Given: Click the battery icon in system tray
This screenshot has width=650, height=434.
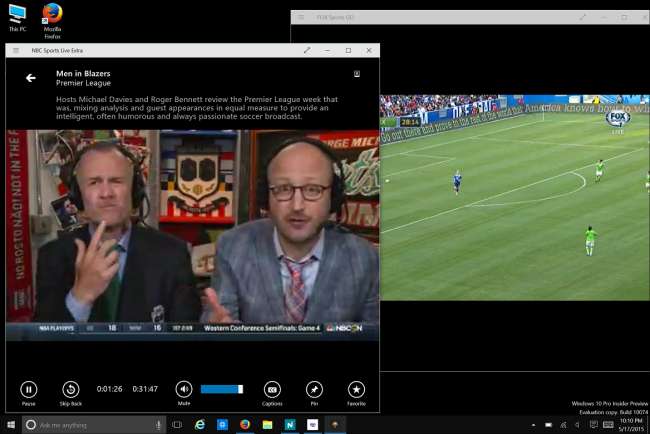Looking at the screenshot, I should coord(548,425).
